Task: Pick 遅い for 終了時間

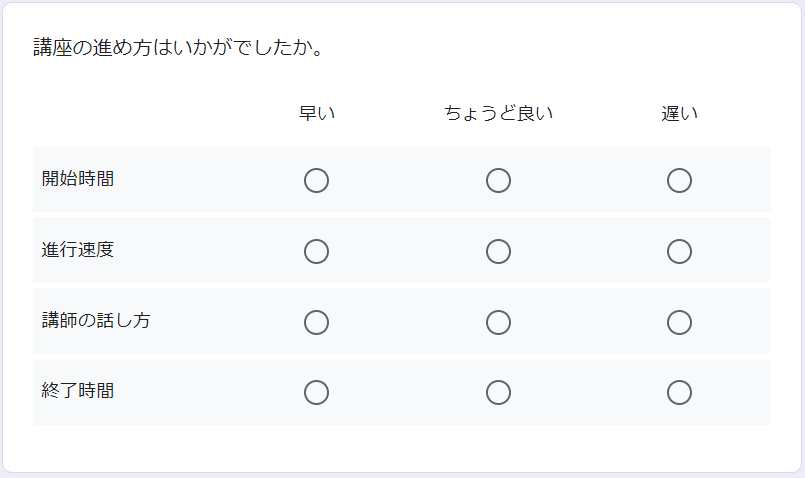Action: (x=679, y=392)
